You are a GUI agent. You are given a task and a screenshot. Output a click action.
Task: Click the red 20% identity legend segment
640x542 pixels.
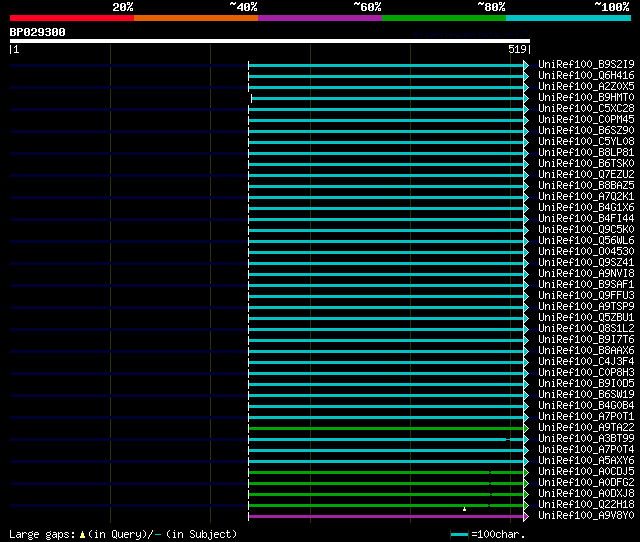pyautogui.click(x=72, y=18)
